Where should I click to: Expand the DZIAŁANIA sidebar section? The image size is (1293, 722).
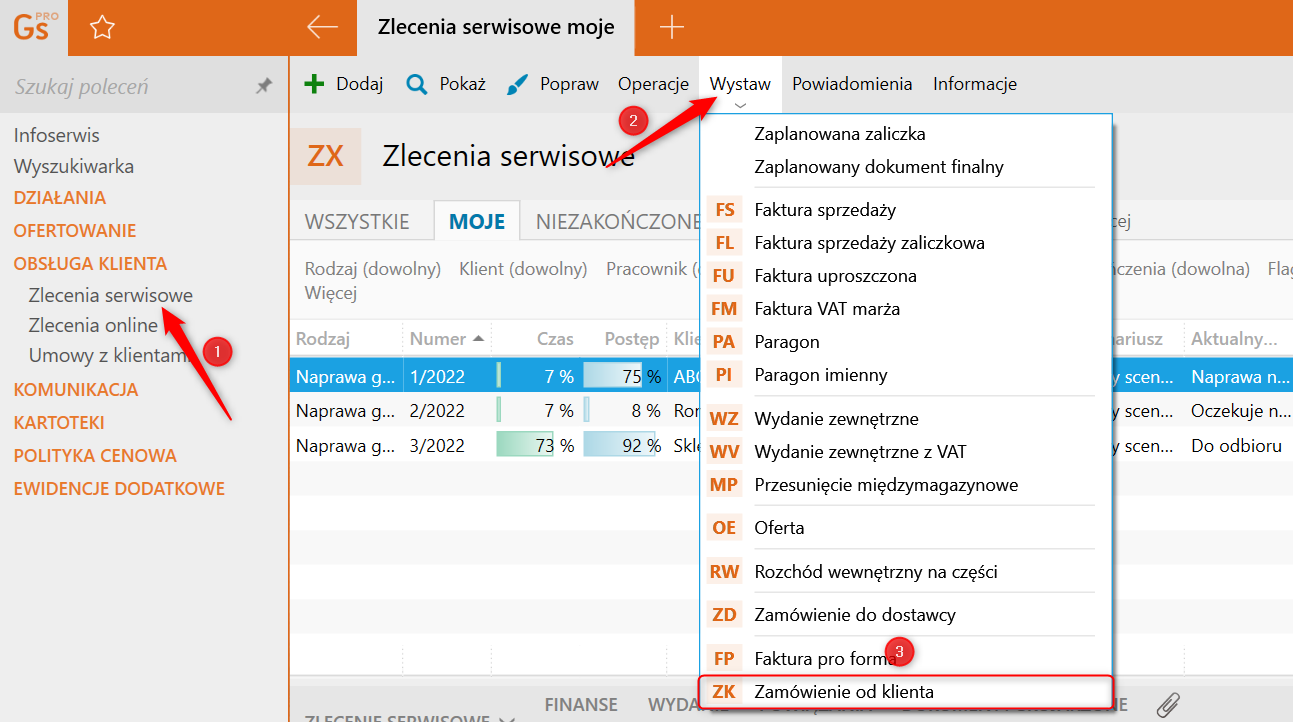[60, 198]
